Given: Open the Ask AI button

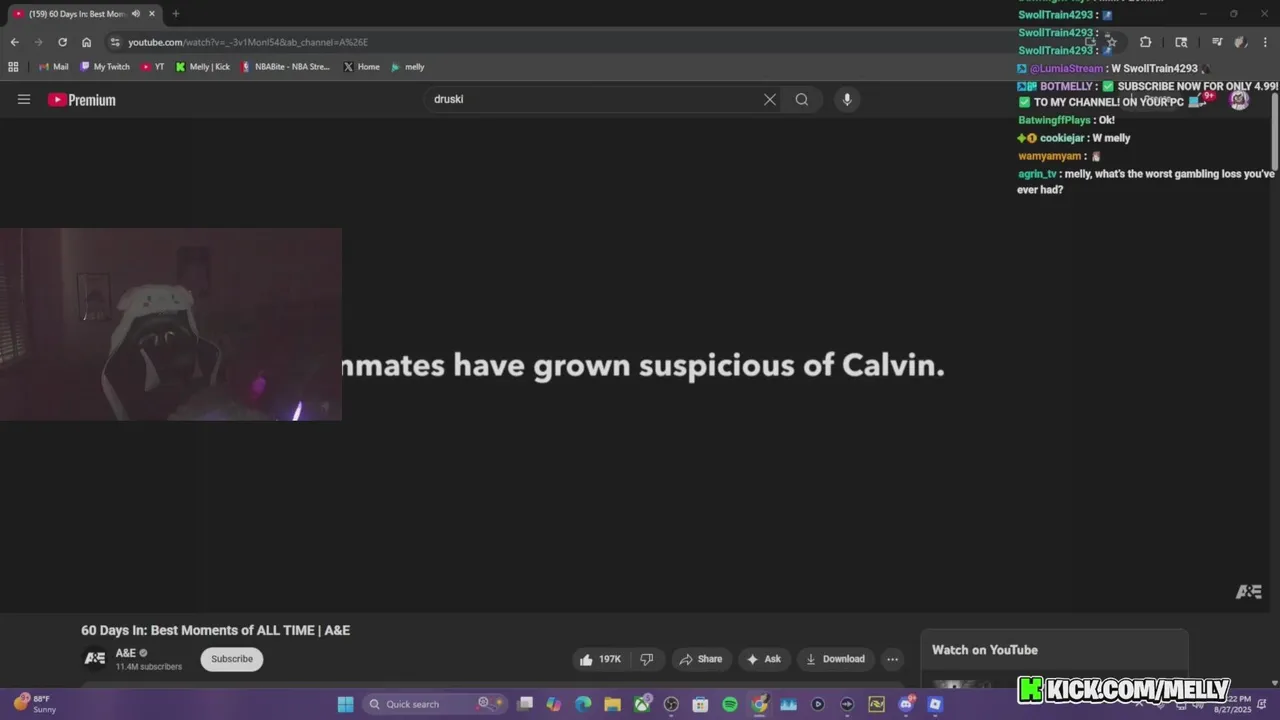Looking at the screenshot, I should click(x=763, y=659).
